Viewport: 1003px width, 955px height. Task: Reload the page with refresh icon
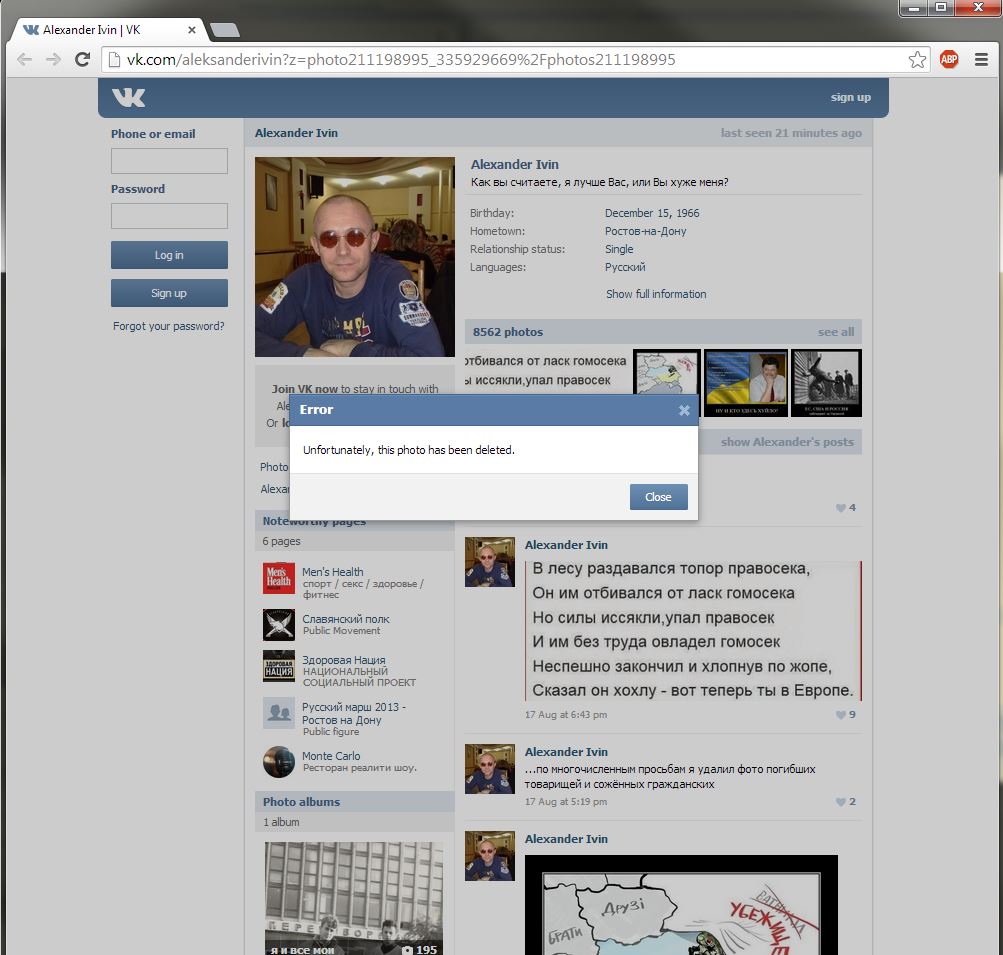pos(83,59)
